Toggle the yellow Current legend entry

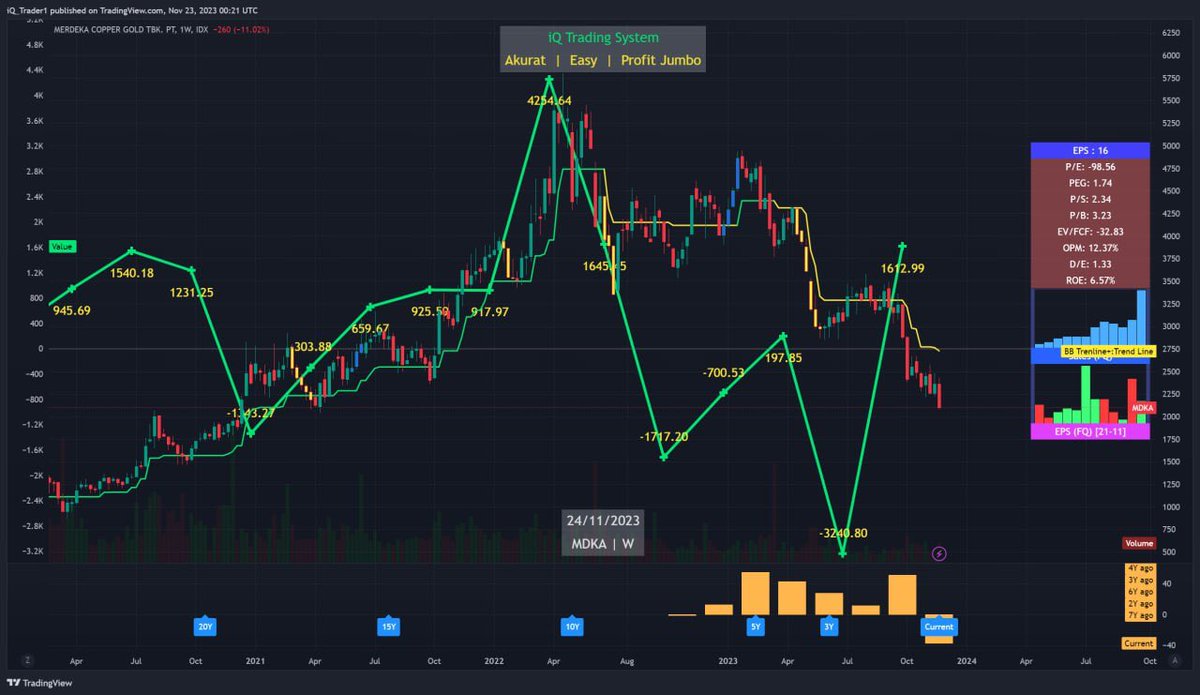pyautogui.click(x=1138, y=643)
